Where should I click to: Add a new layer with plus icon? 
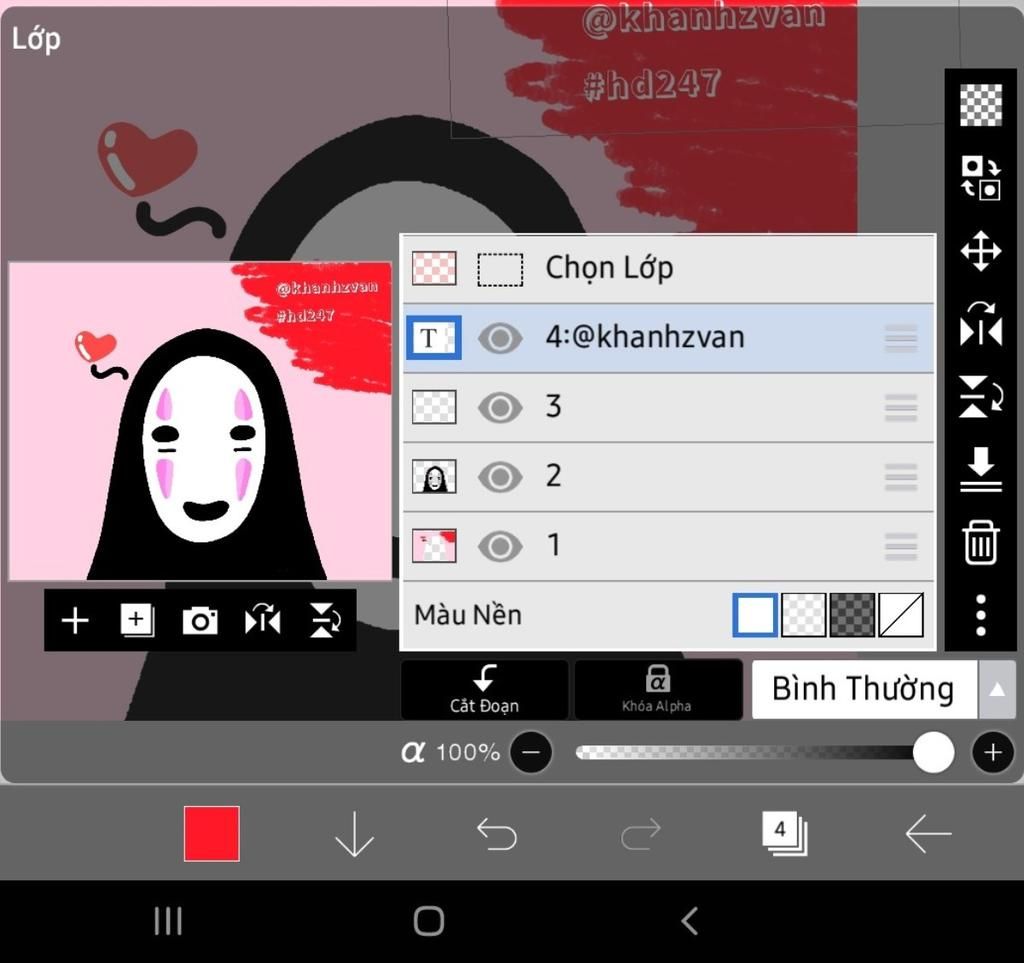point(75,620)
